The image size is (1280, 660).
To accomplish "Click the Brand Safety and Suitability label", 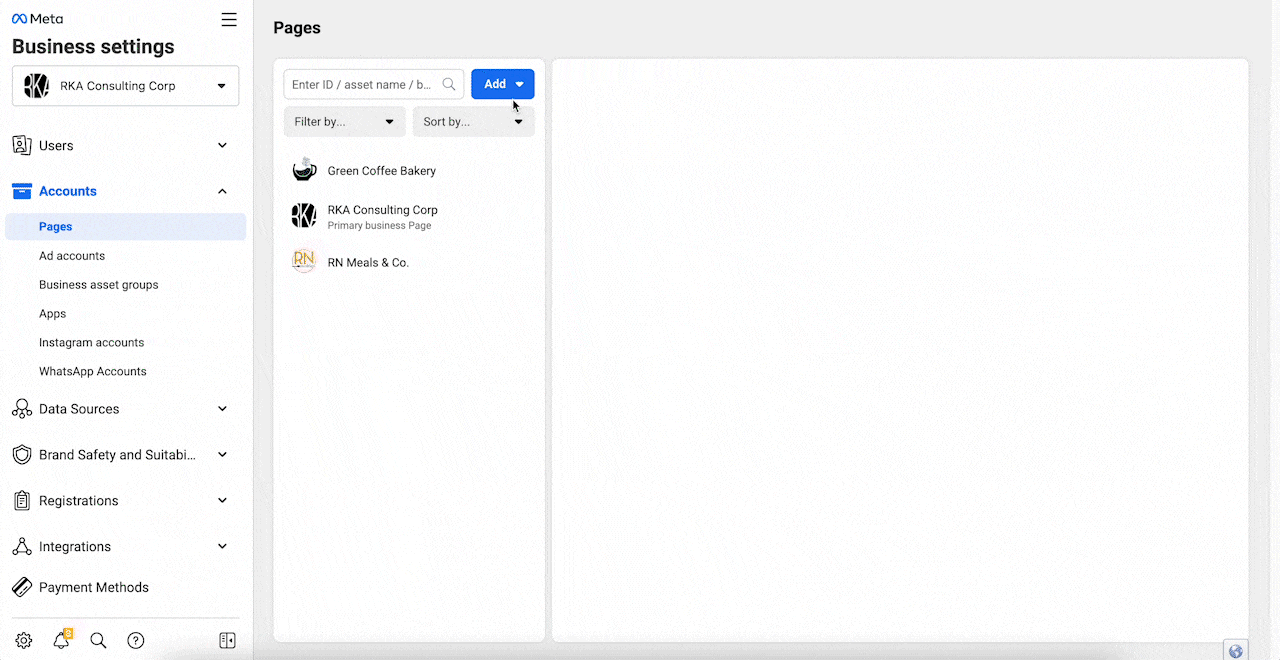I will point(118,455).
